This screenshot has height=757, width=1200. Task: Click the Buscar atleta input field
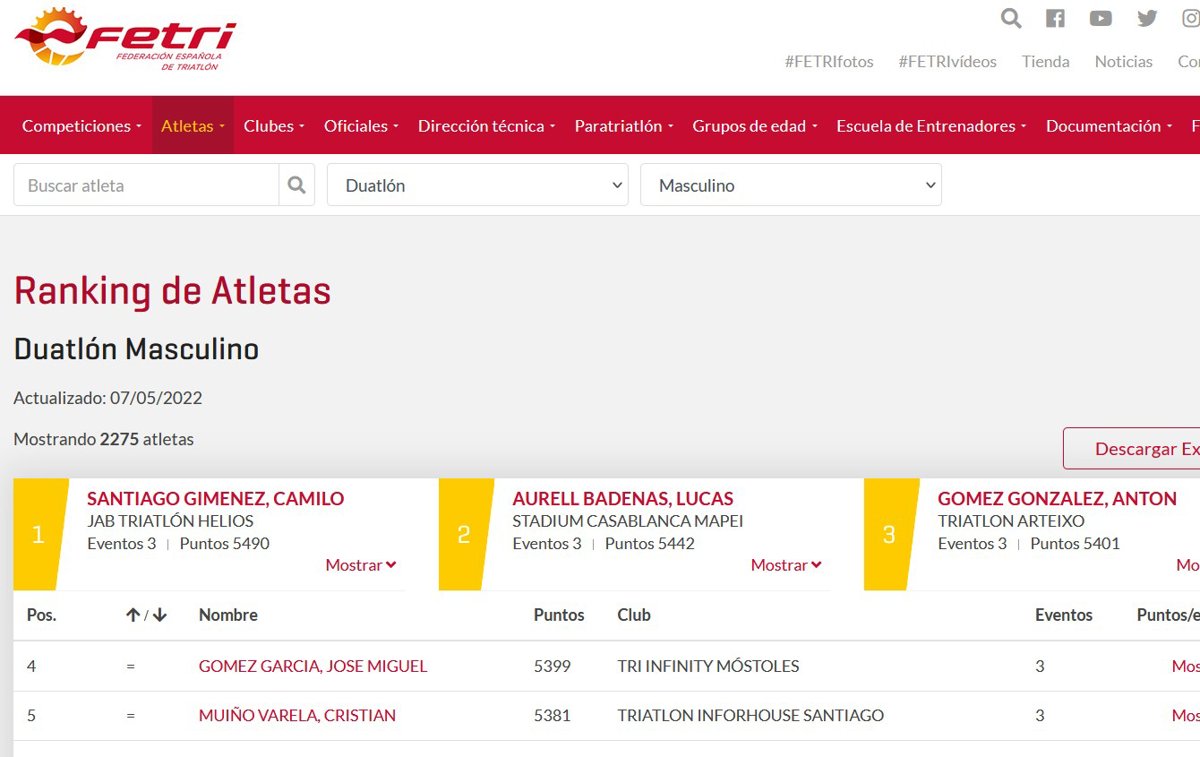click(x=146, y=185)
